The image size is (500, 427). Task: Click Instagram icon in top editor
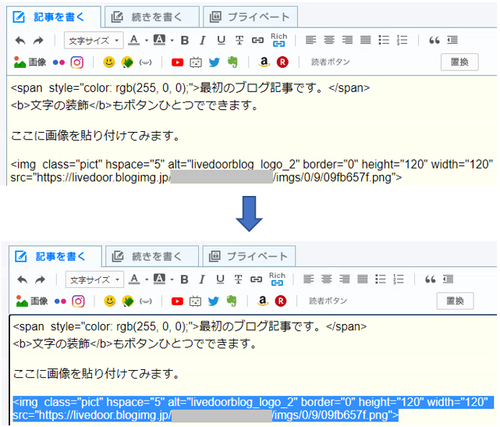pyautogui.click(x=77, y=62)
